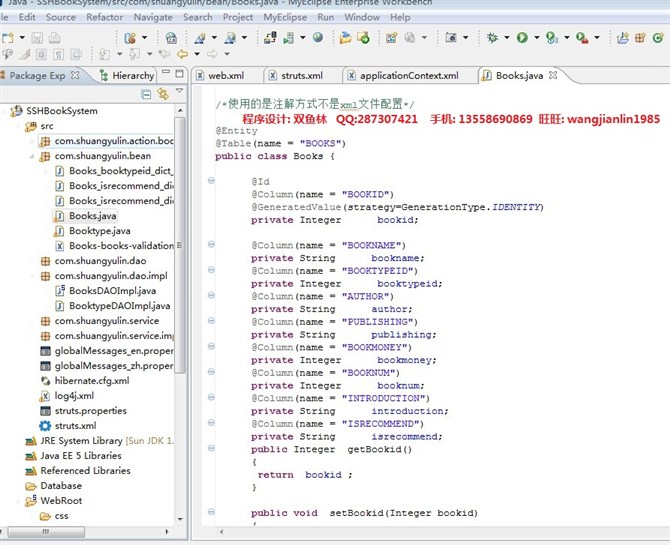Collapse the setBookid method fold marker
This screenshot has height=545, width=670.
point(211,512)
